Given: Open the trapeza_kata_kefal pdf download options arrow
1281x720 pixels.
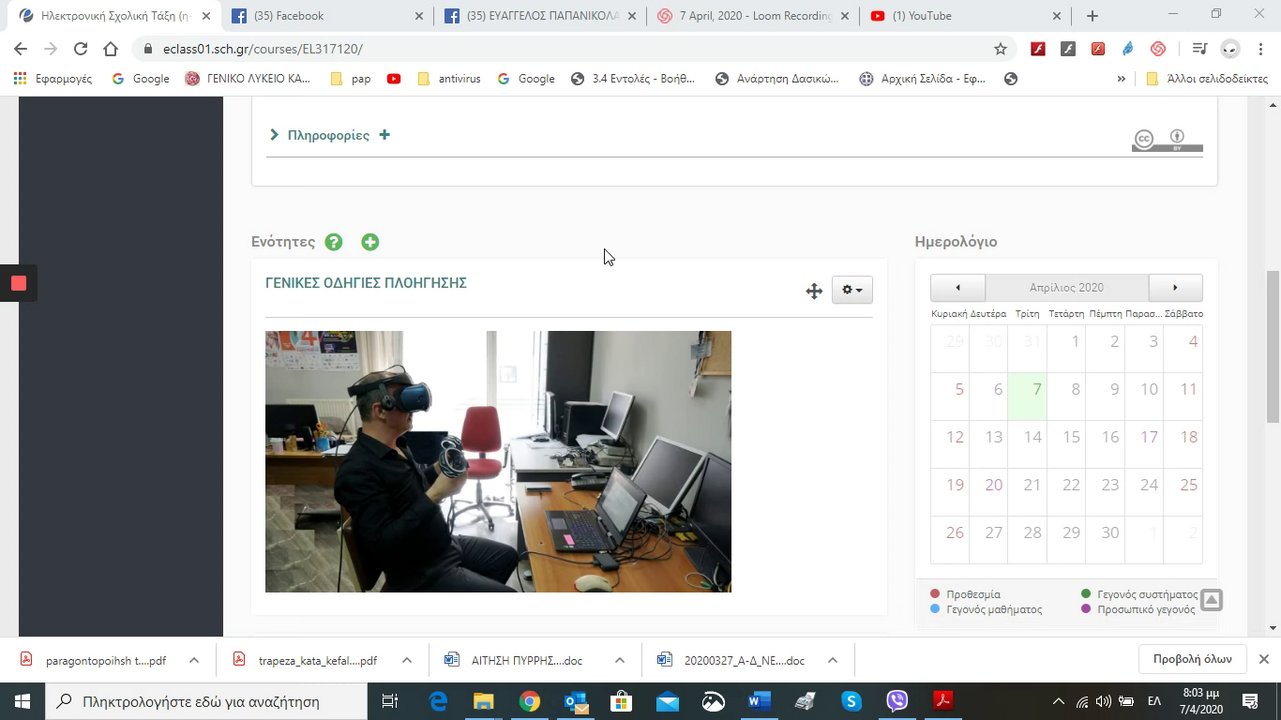Looking at the screenshot, I should (x=406, y=660).
